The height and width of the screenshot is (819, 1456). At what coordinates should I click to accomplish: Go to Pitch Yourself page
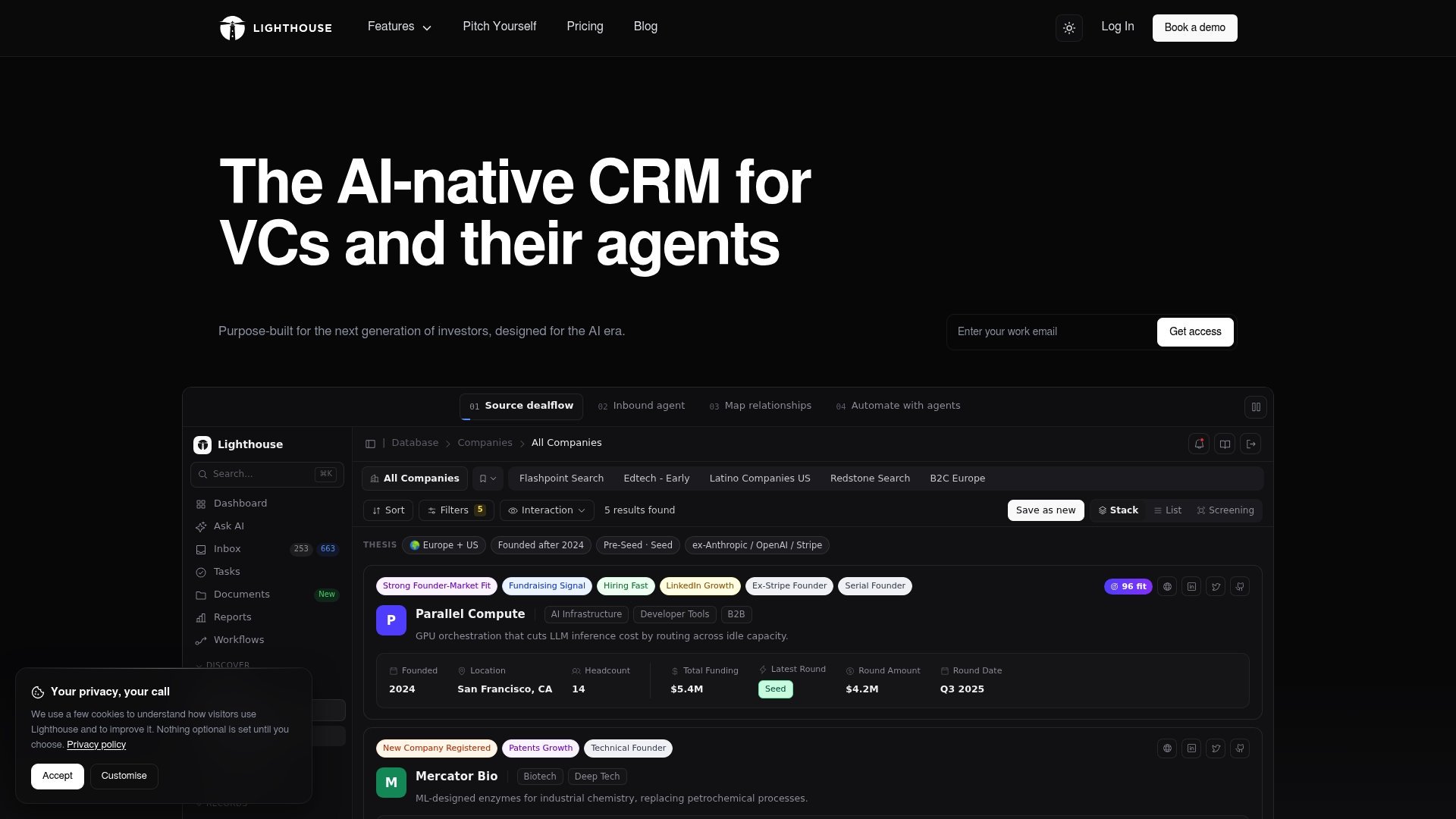500,27
